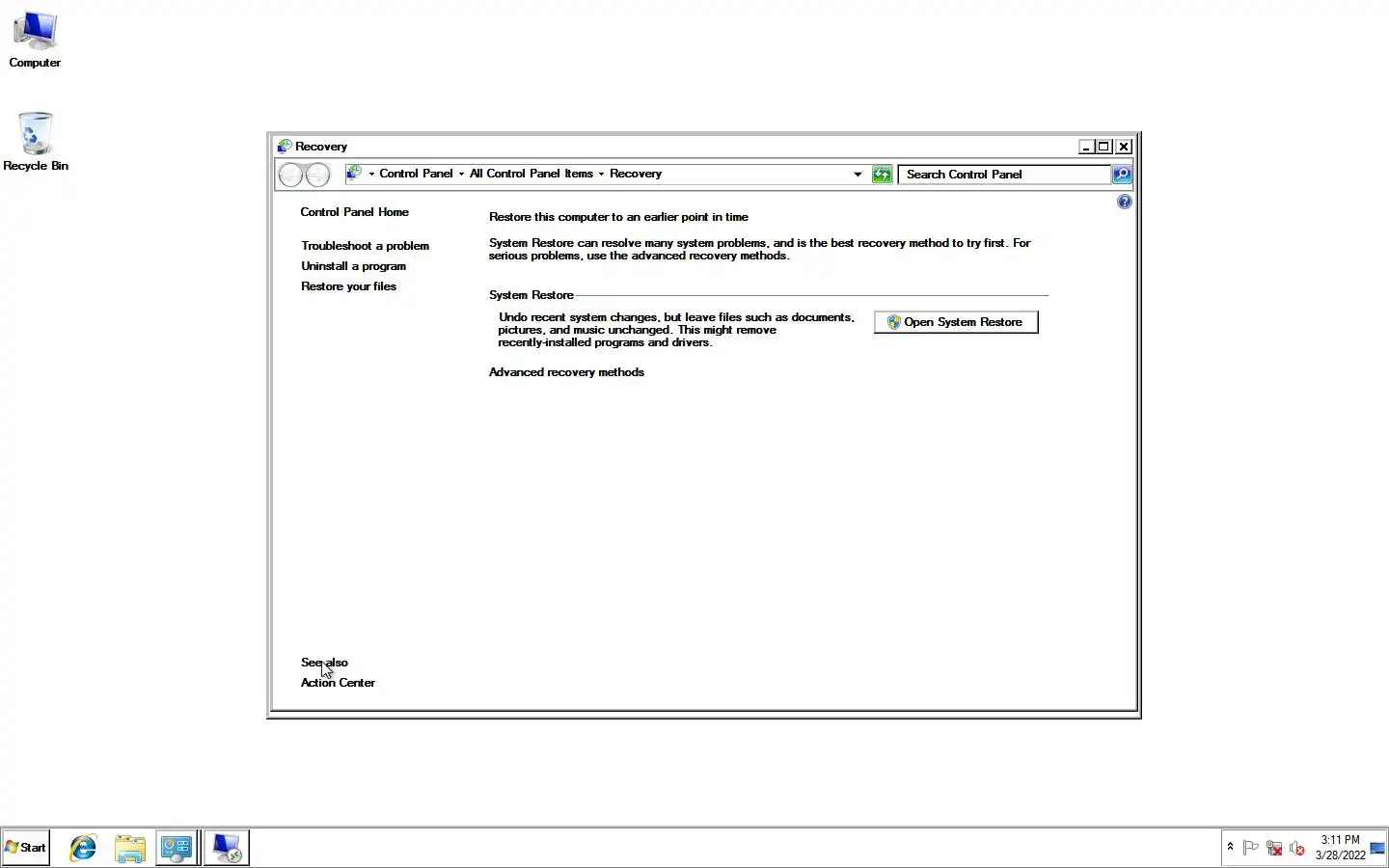Expand the address bar history dropdown arrow
1389x868 pixels.
pos(858,175)
